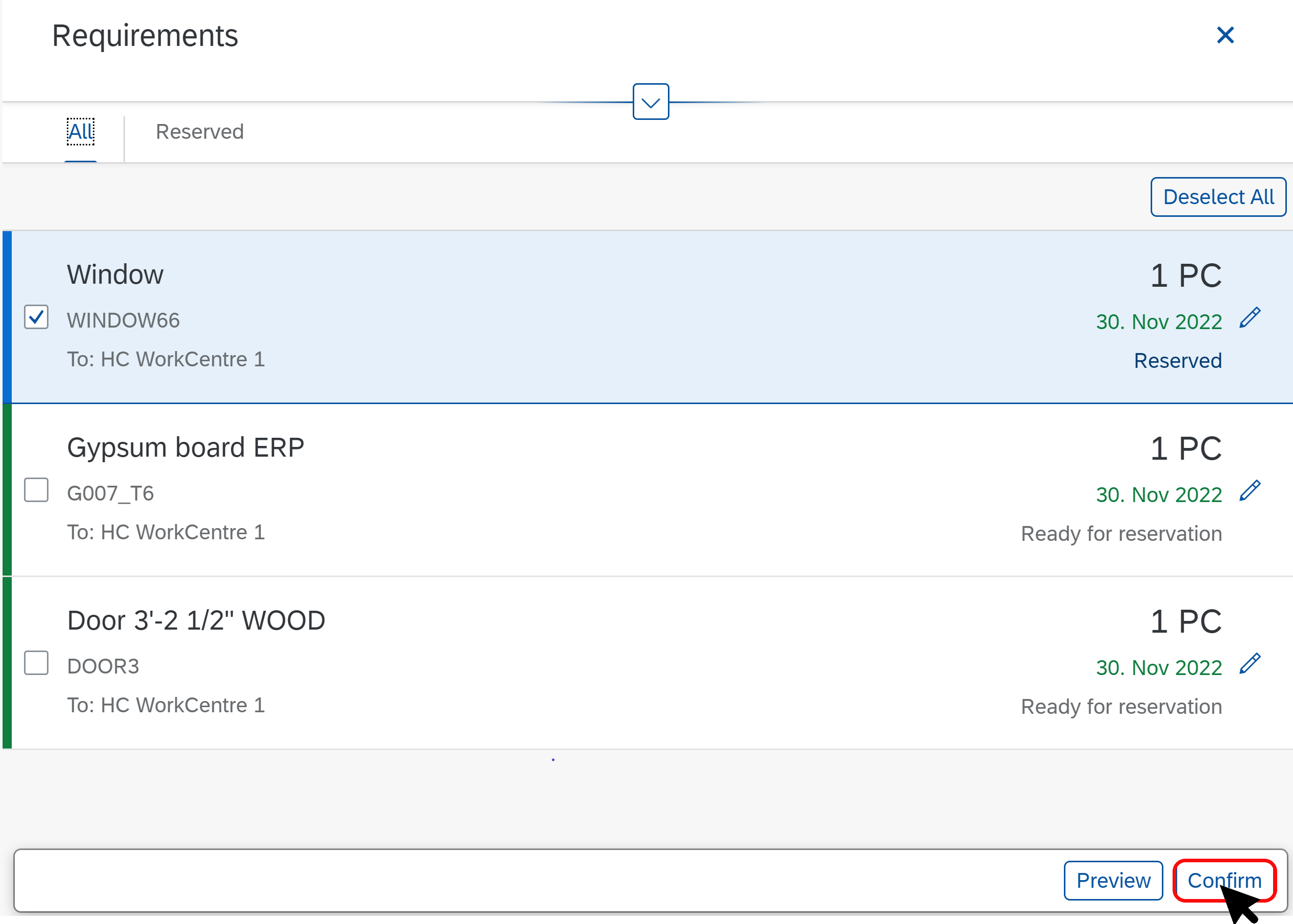Click Ready for reservation status of Door item

[1121, 707]
